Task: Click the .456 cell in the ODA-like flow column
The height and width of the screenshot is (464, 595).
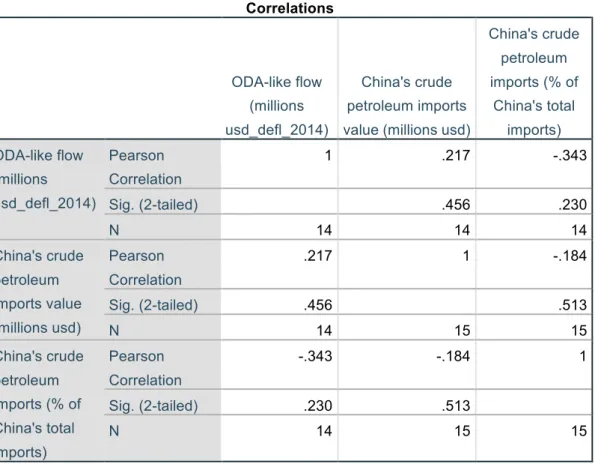Action: [x=318, y=305]
